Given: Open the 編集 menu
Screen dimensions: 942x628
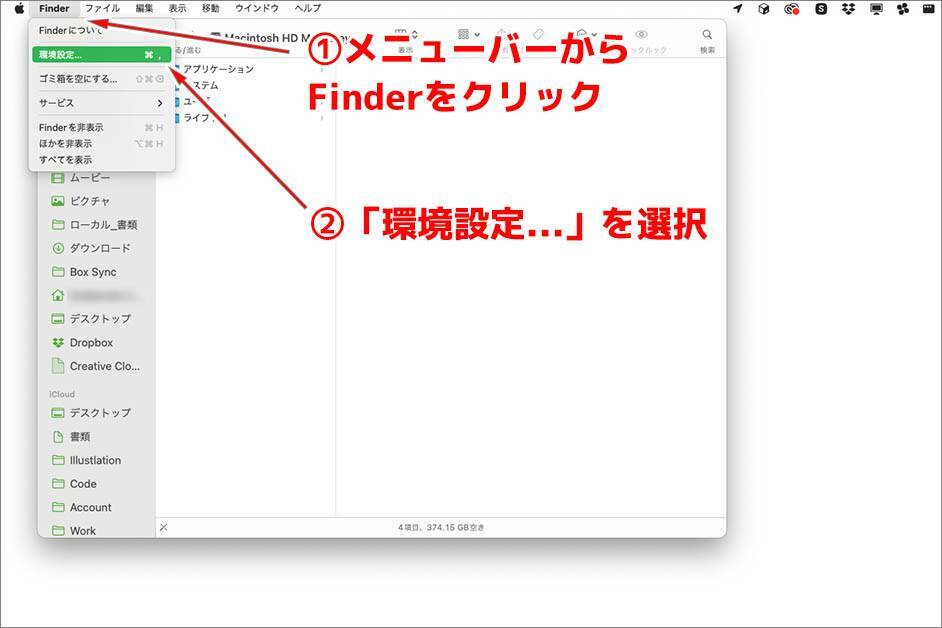Looking at the screenshot, I should pos(144,8).
